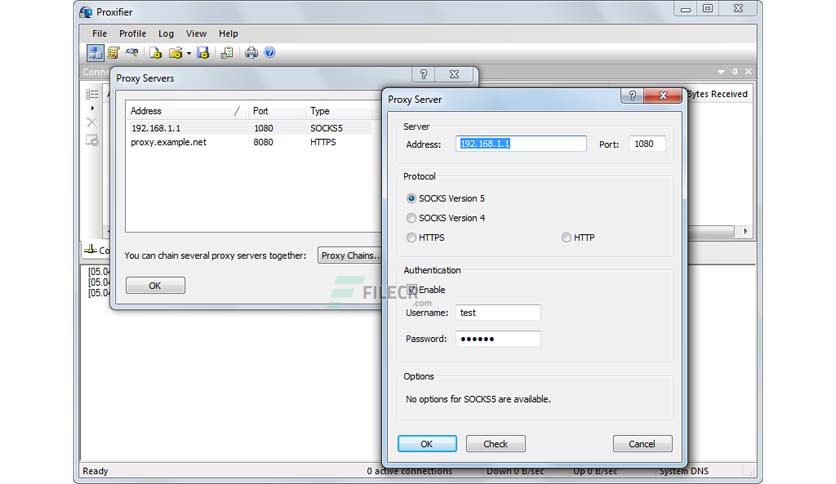Click the New Profile toolbar icon
Viewport: 836px width, 484px height.
coord(155,52)
